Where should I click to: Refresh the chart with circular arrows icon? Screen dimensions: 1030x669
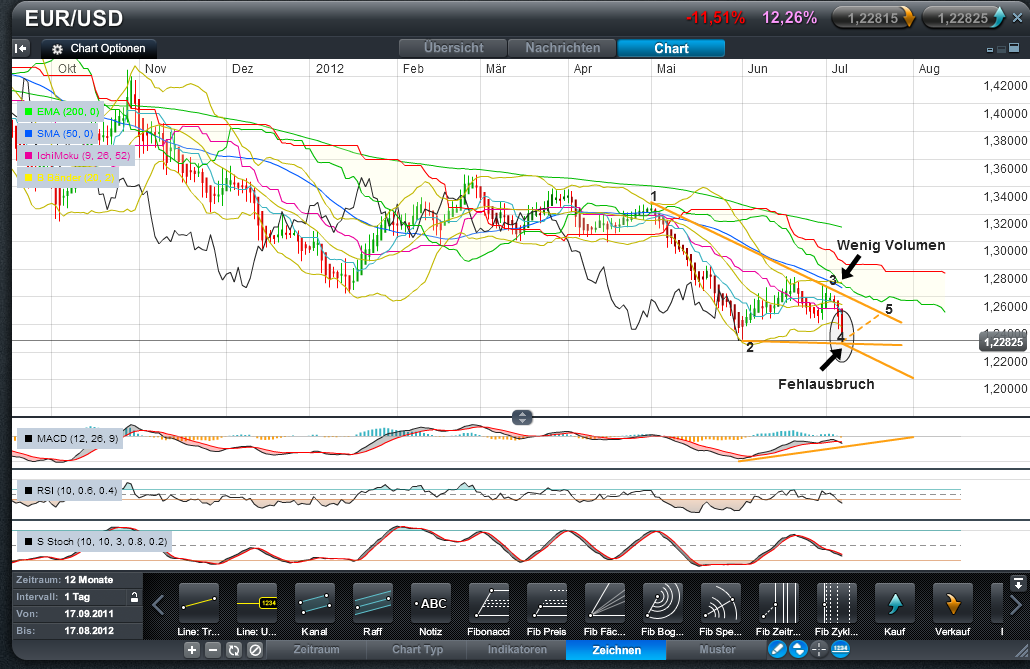[x=234, y=650]
